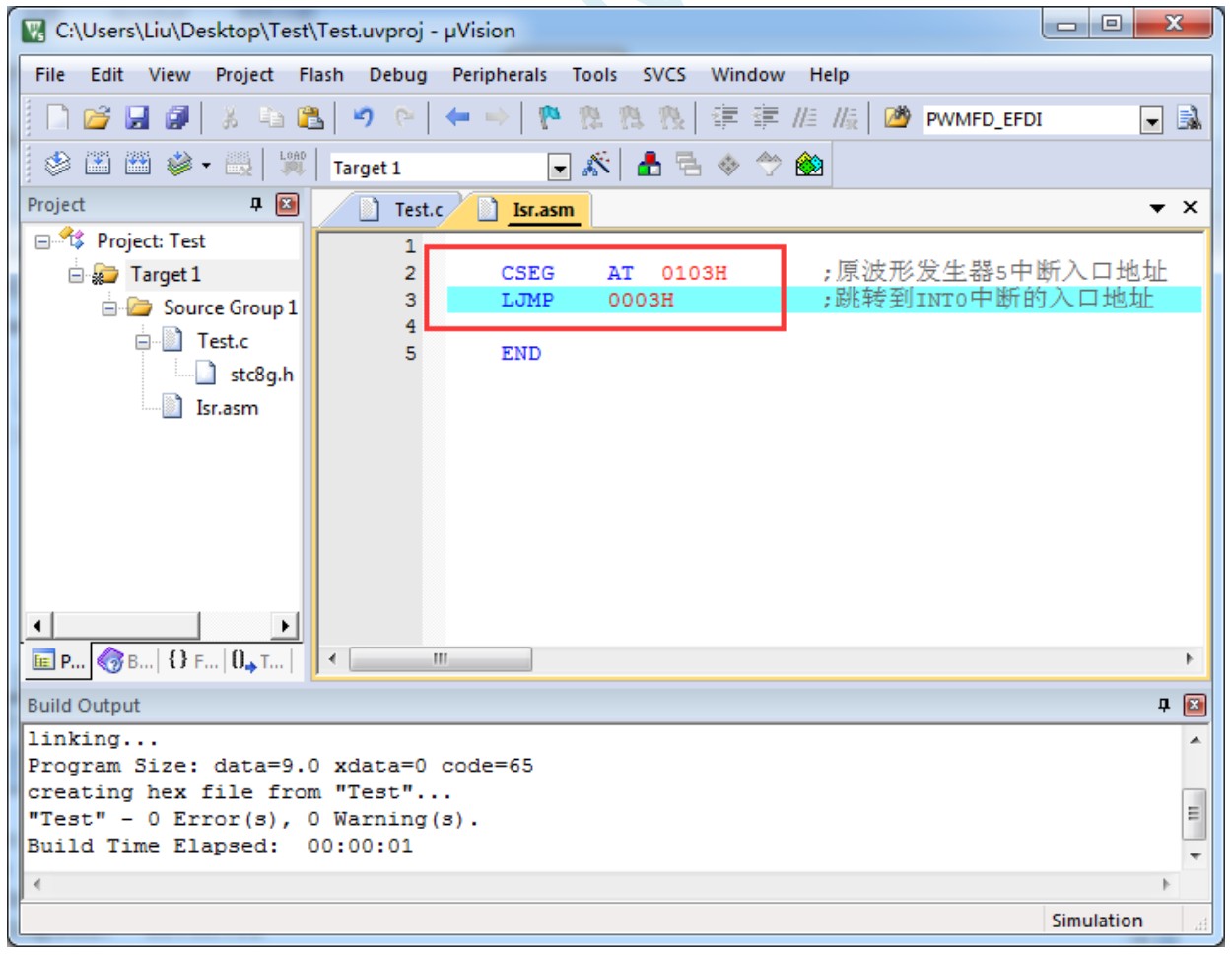Open the Edit menu
Image resolution: width=1232 pixels, height=955 pixels.
click(106, 75)
